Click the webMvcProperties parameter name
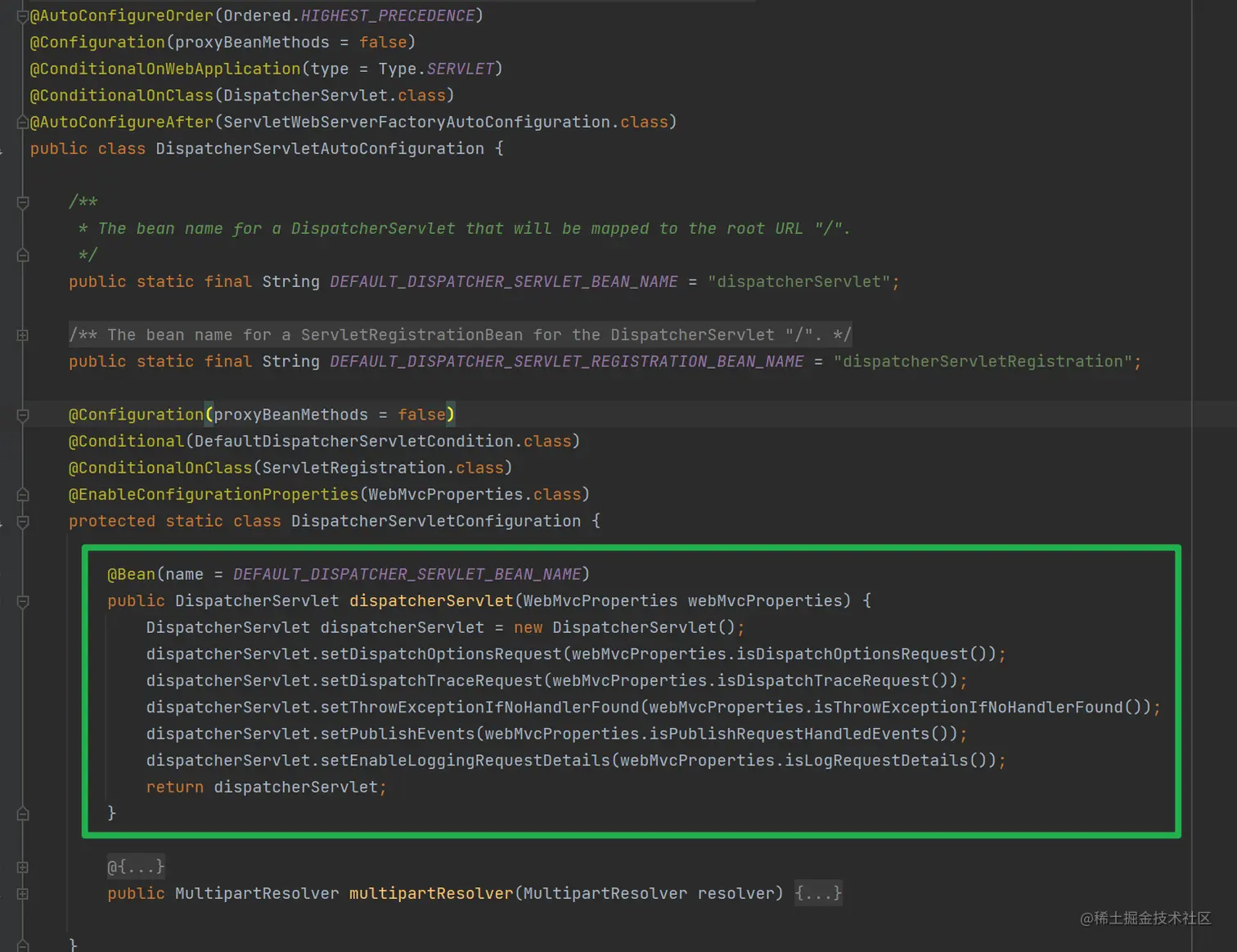Viewport: 1237px width, 952px height. (765, 600)
